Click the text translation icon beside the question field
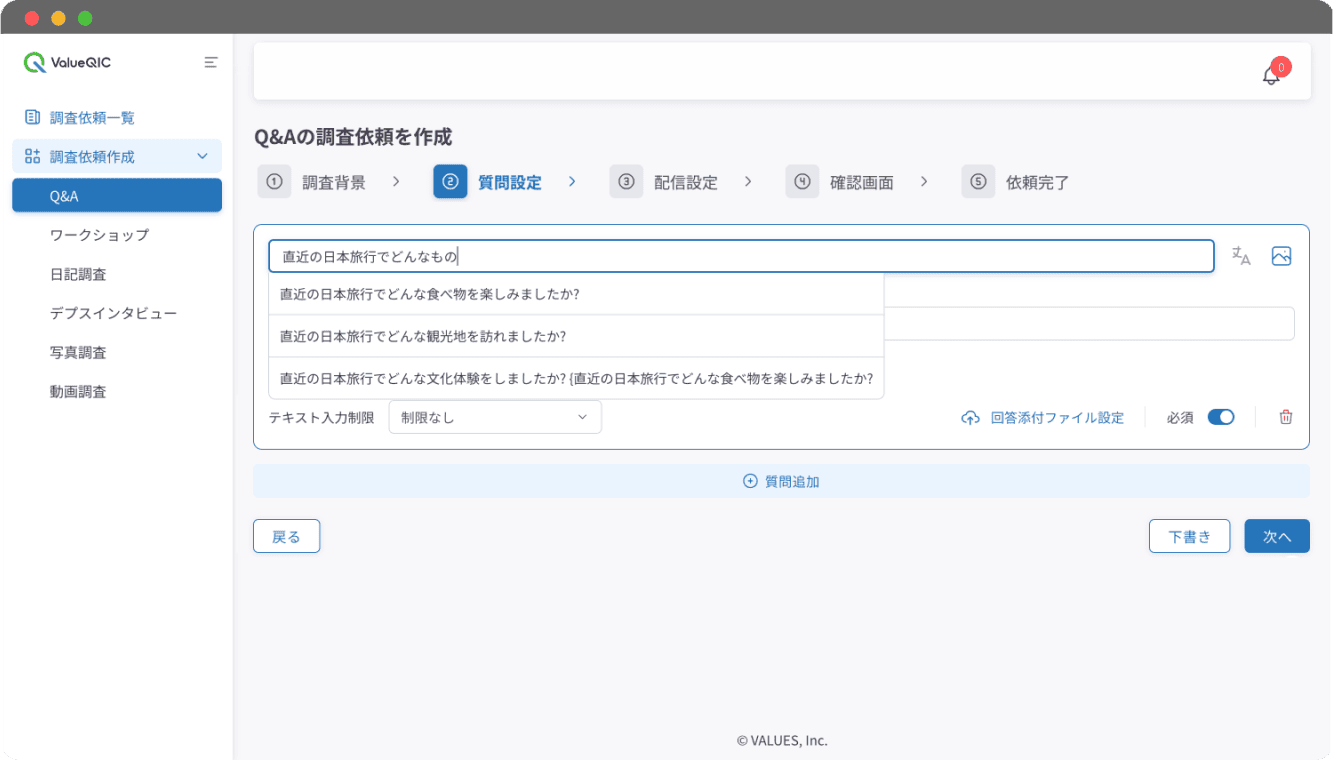This screenshot has height=760, width=1334. coord(1241,256)
